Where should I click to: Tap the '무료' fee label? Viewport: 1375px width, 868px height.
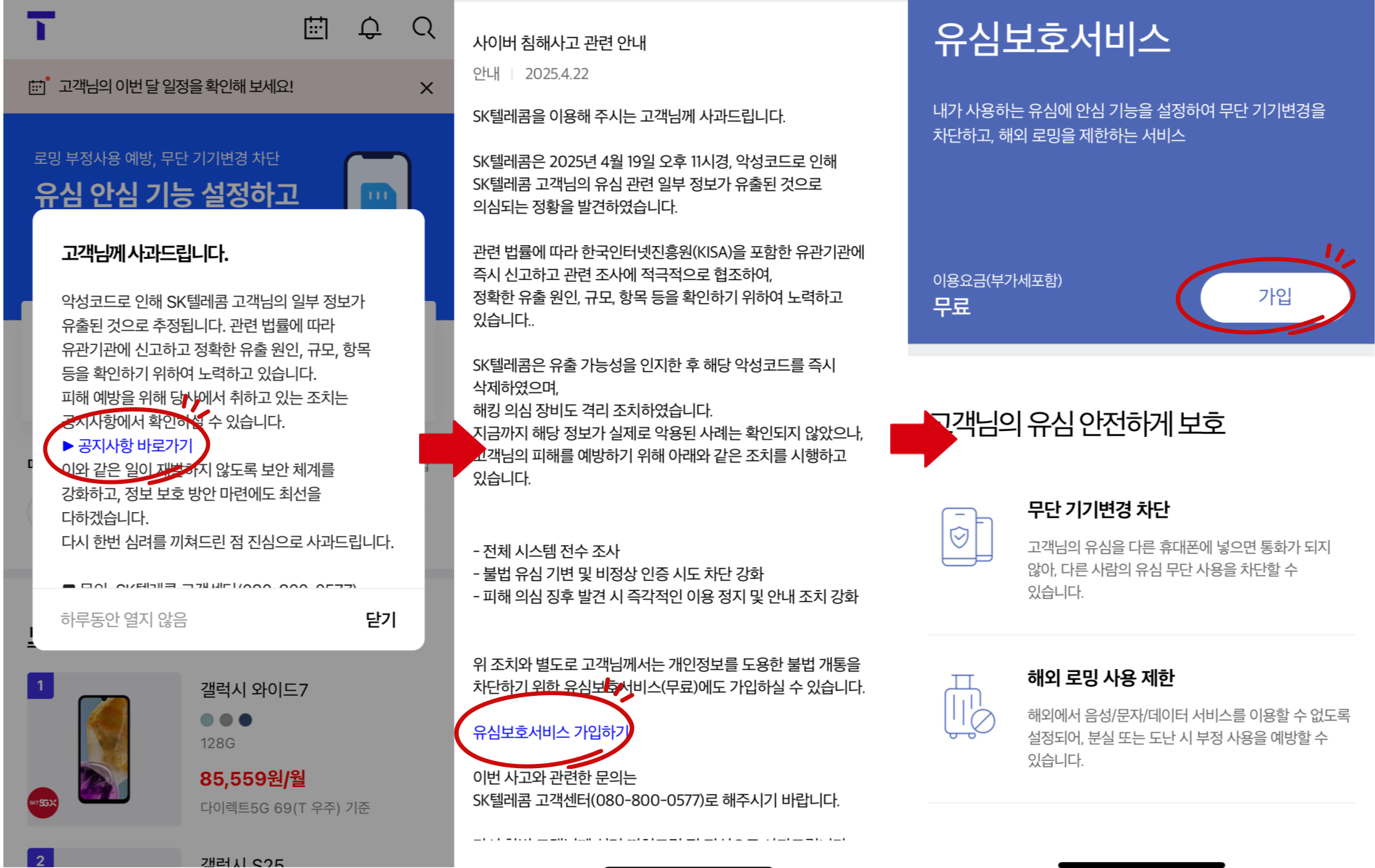[x=951, y=307]
